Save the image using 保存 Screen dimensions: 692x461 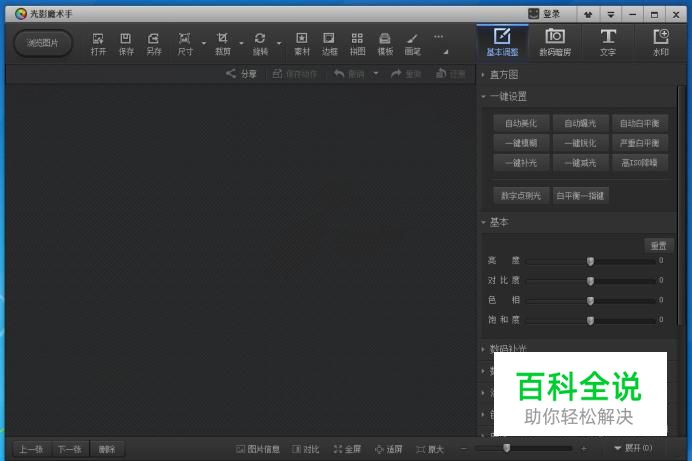click(126, 44)
